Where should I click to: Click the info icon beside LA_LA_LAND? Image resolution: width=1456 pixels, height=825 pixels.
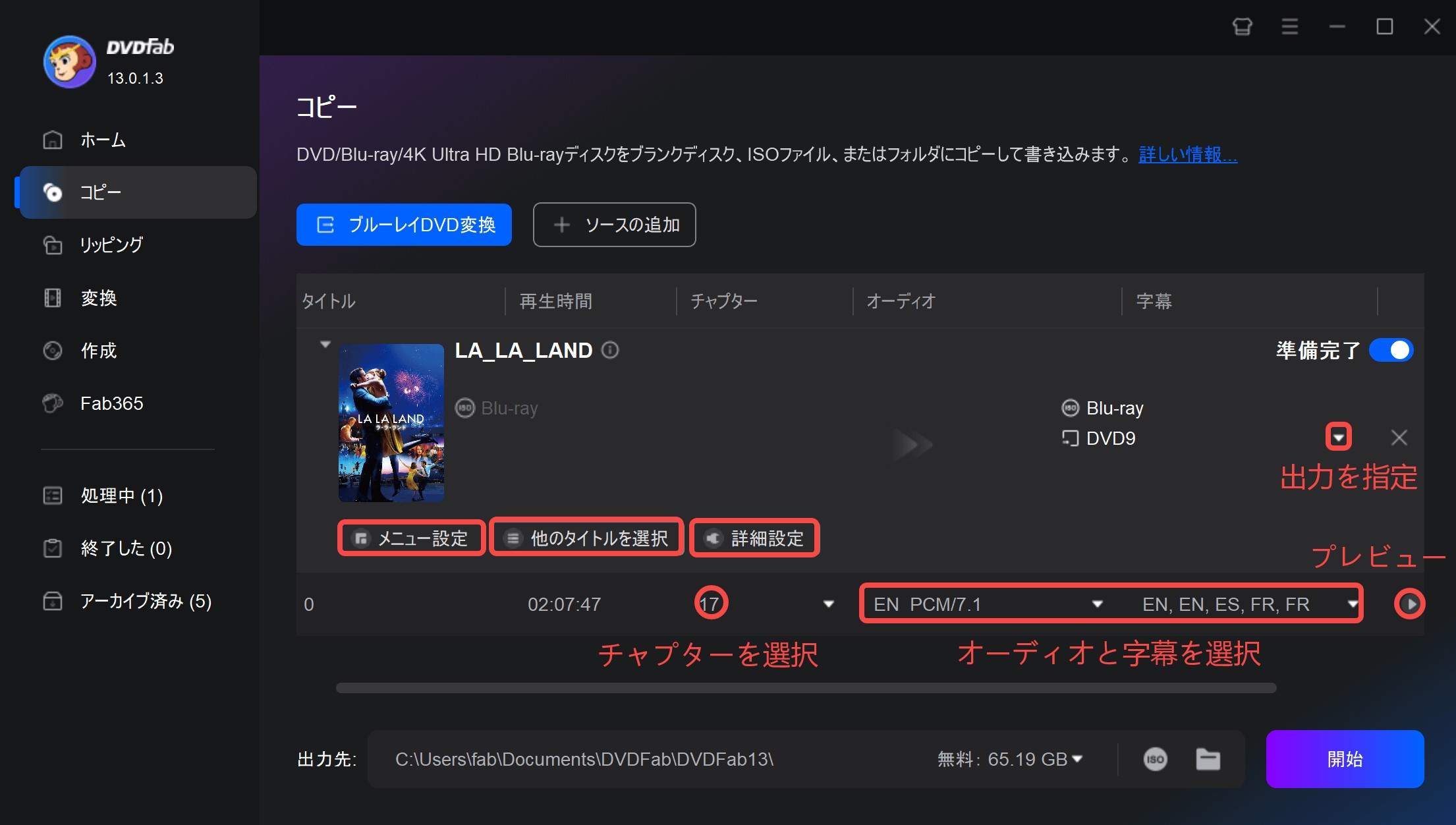click(x=610, y=350)
